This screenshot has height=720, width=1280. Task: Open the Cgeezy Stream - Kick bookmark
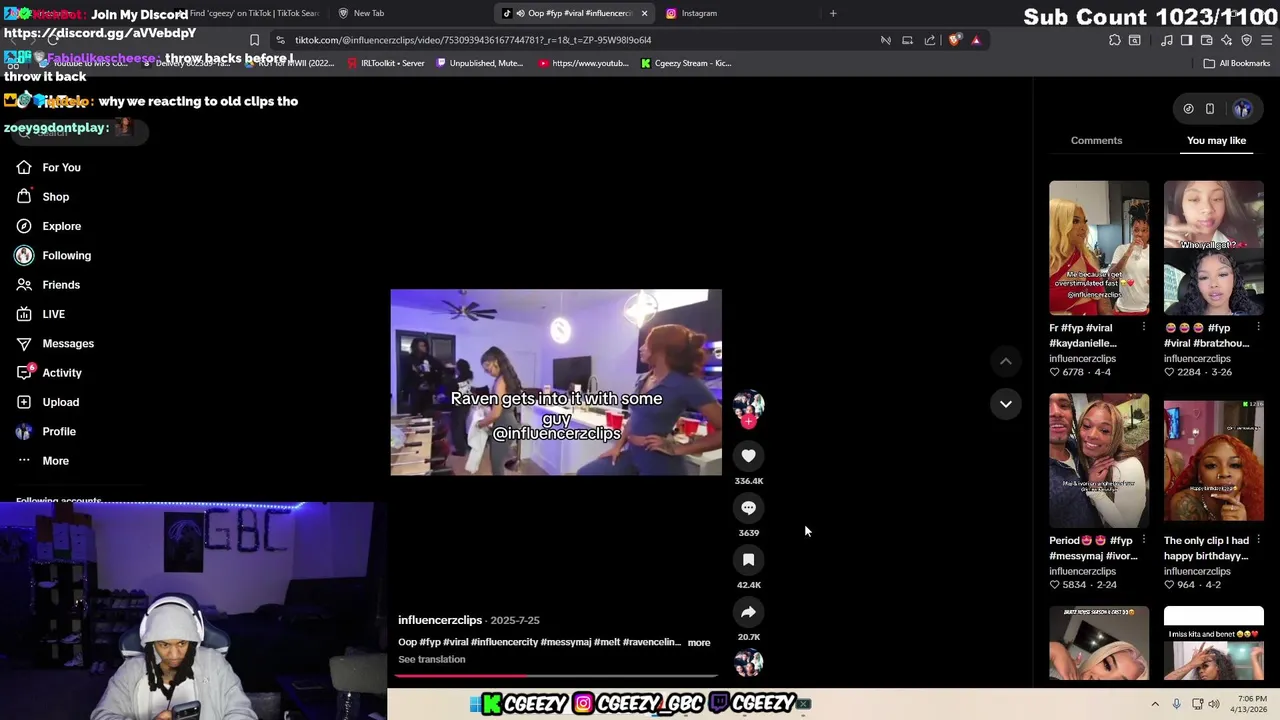point(685,63)
